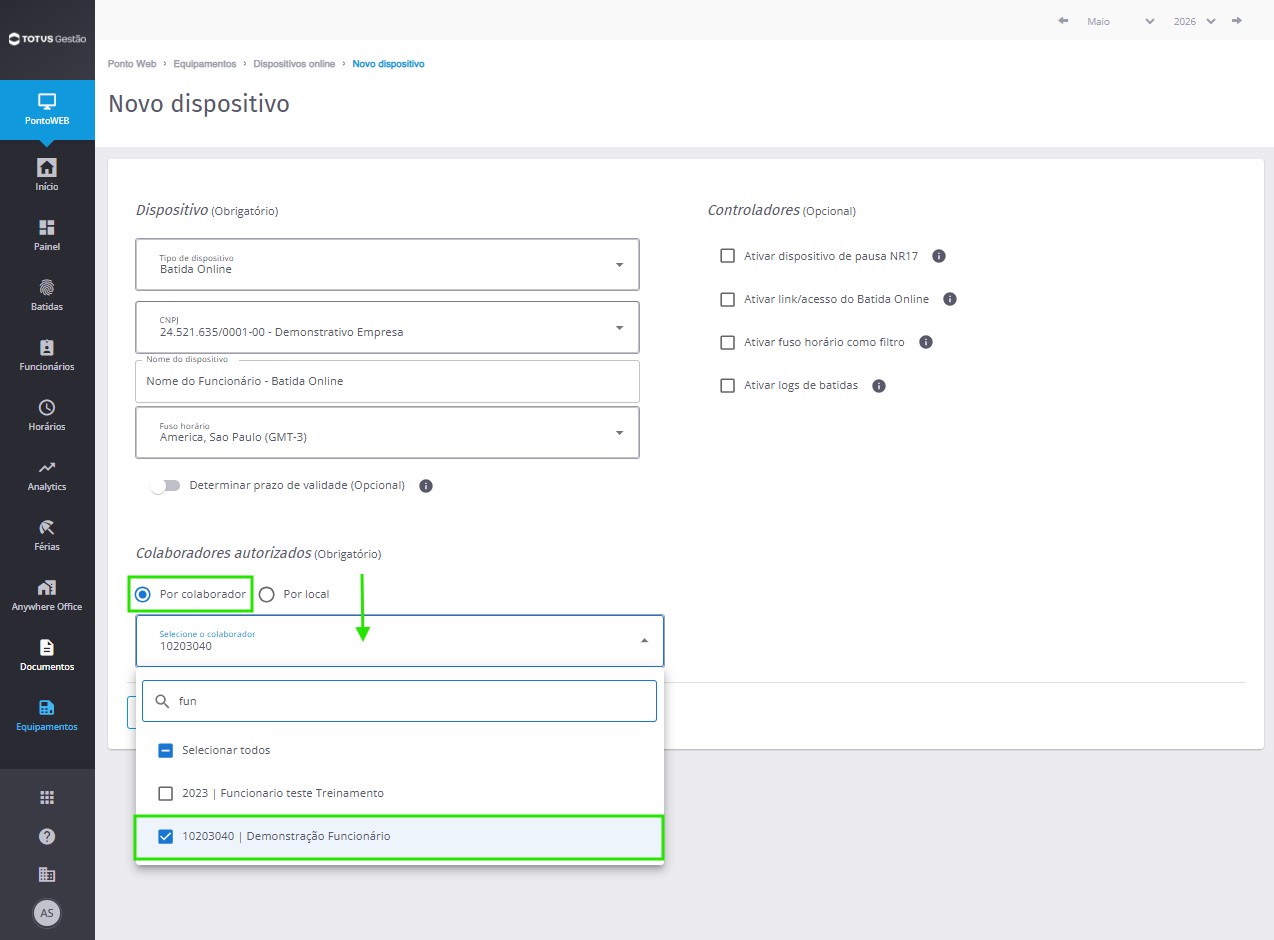Toggle Determinar prazo de validade switch
Viewport: 1274px width, 940px height.
click(x=165, y=485)
